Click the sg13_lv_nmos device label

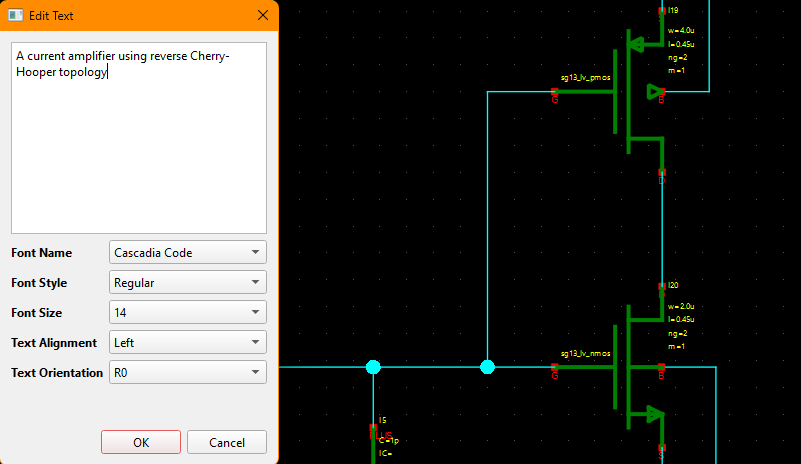(x=586, y=353)
